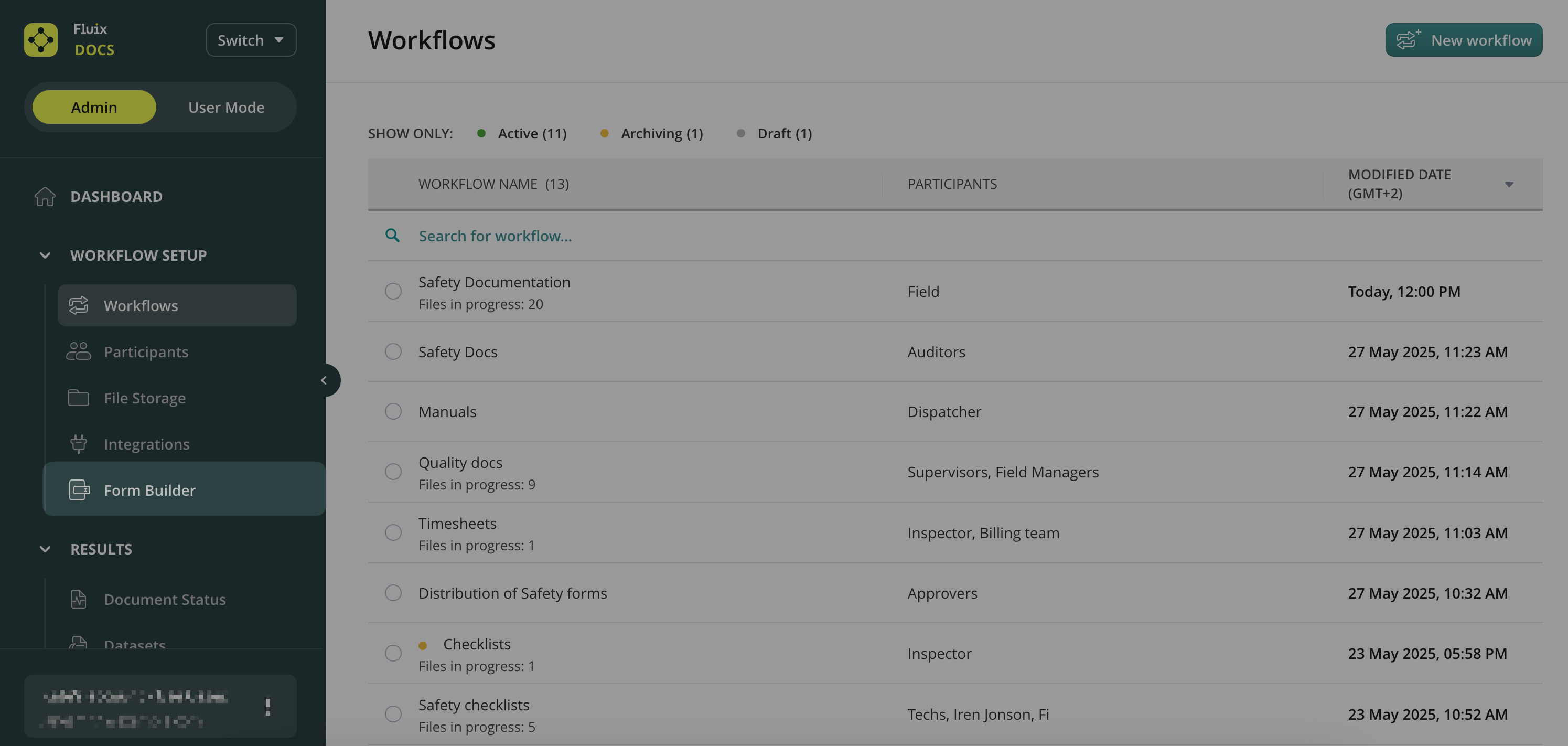Click the Document Status file icon
This screenshot has height=746, width=1568.
click(79, 599)
